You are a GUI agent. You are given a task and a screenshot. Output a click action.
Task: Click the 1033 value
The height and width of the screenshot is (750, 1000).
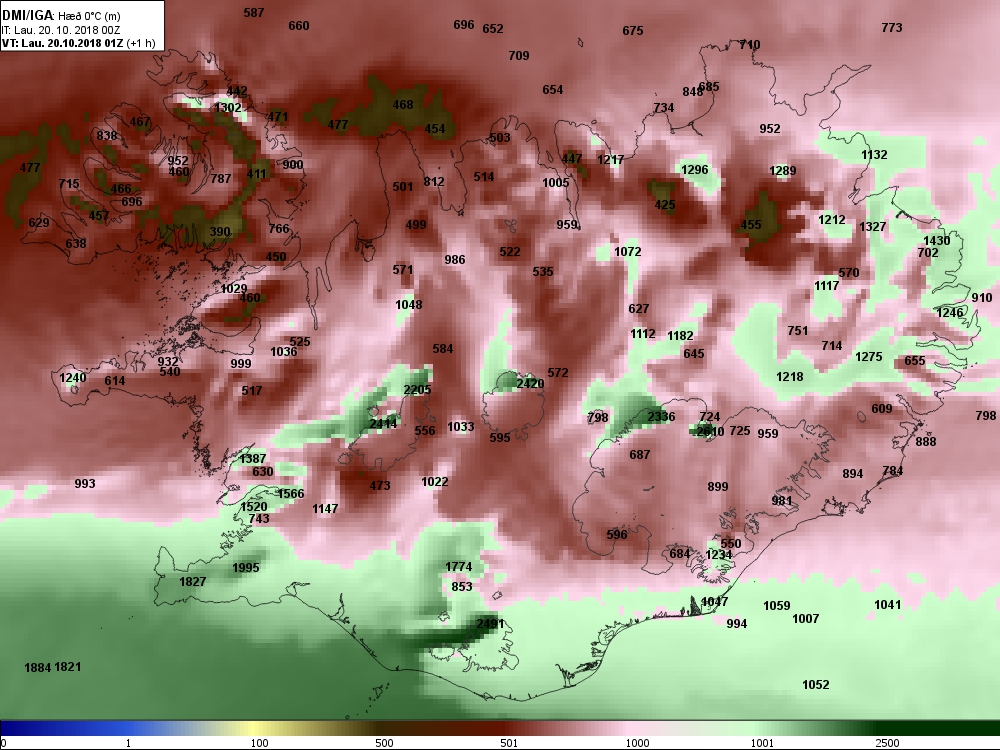coord(460,427)
